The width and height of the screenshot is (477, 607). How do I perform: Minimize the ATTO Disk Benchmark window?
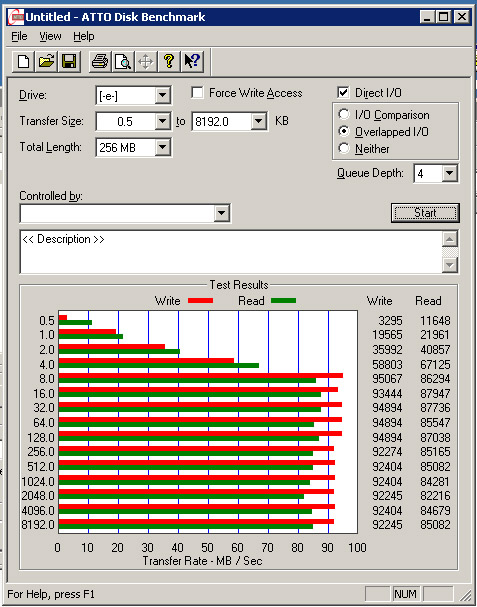tap(427, 17)
